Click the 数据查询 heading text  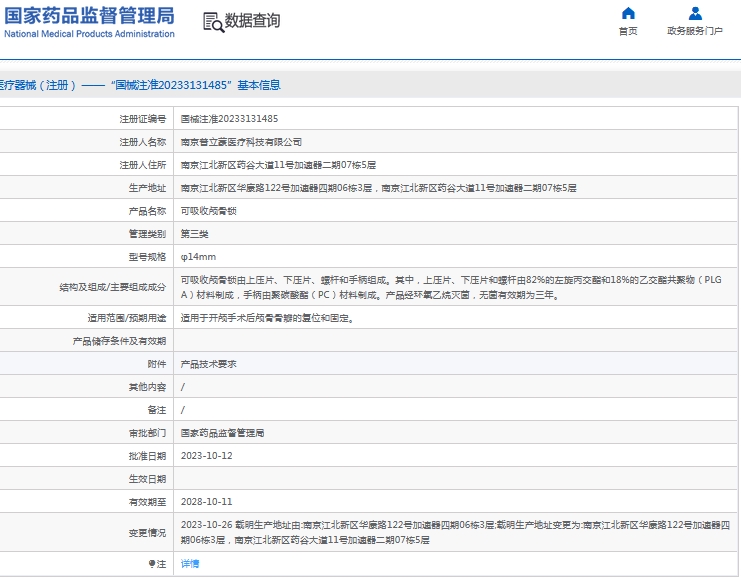[x=252, y=21]
